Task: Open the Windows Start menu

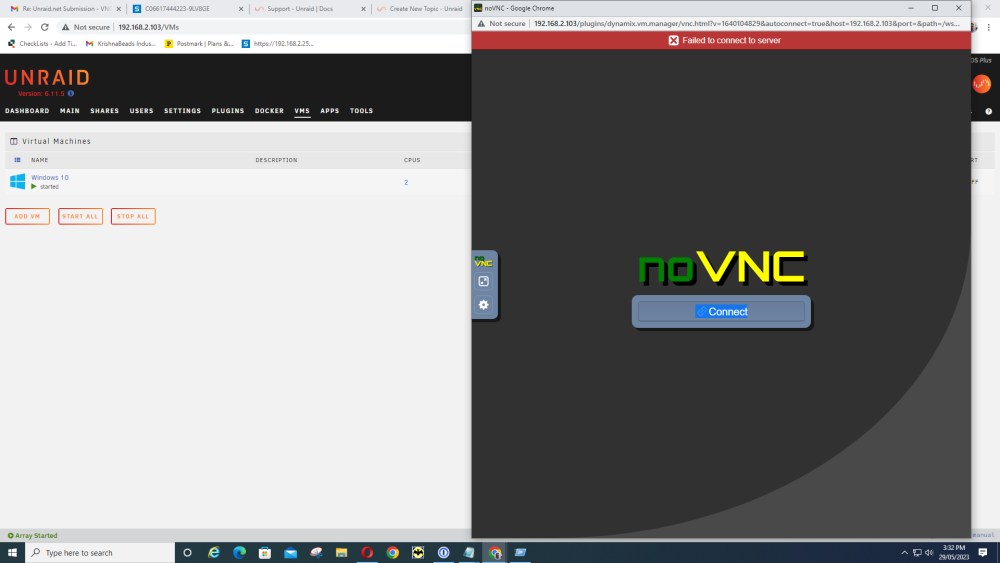Action: point(12,553)
